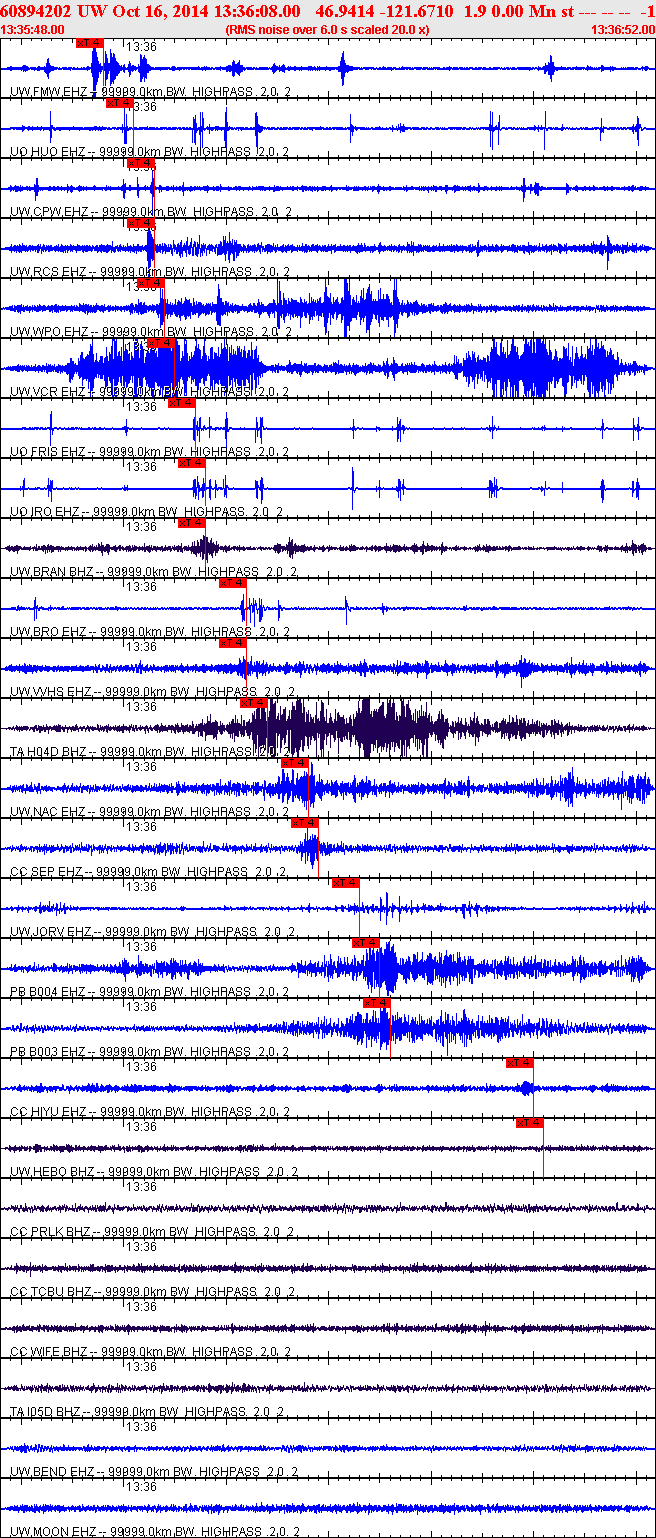The image size is (656, 1538).
Task: Select the red pick flag on UW.BRAN trace
Action: coord(191,523)
